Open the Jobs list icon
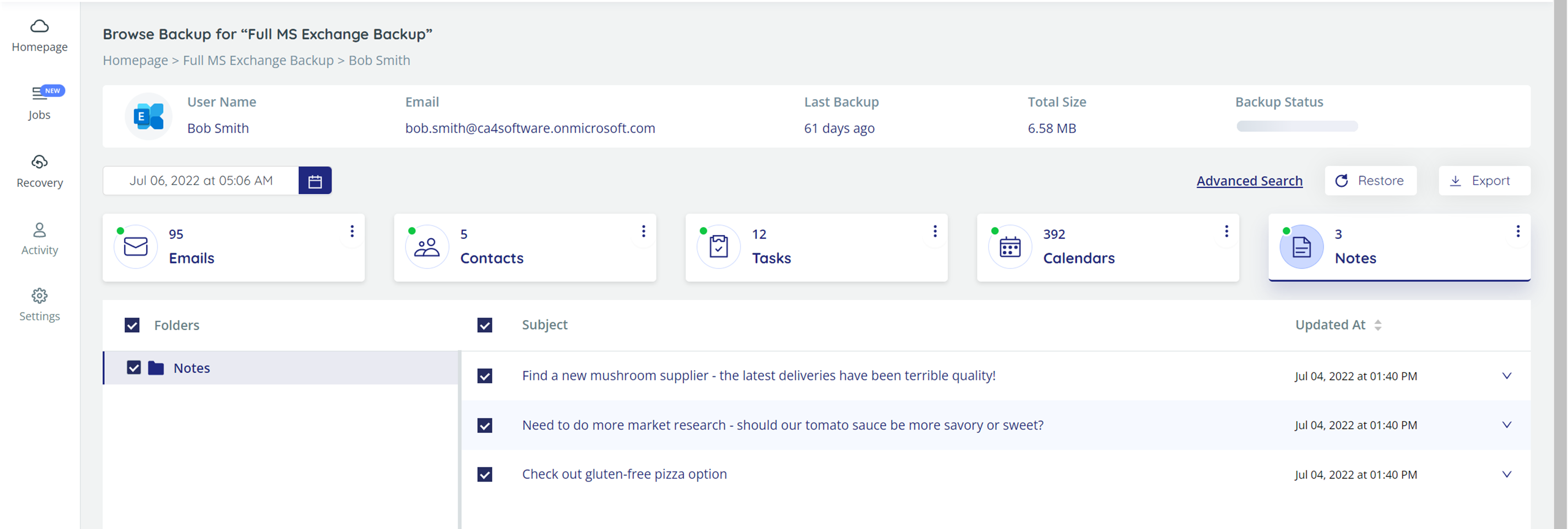1568x529 pixels. (x=39, y=93)
